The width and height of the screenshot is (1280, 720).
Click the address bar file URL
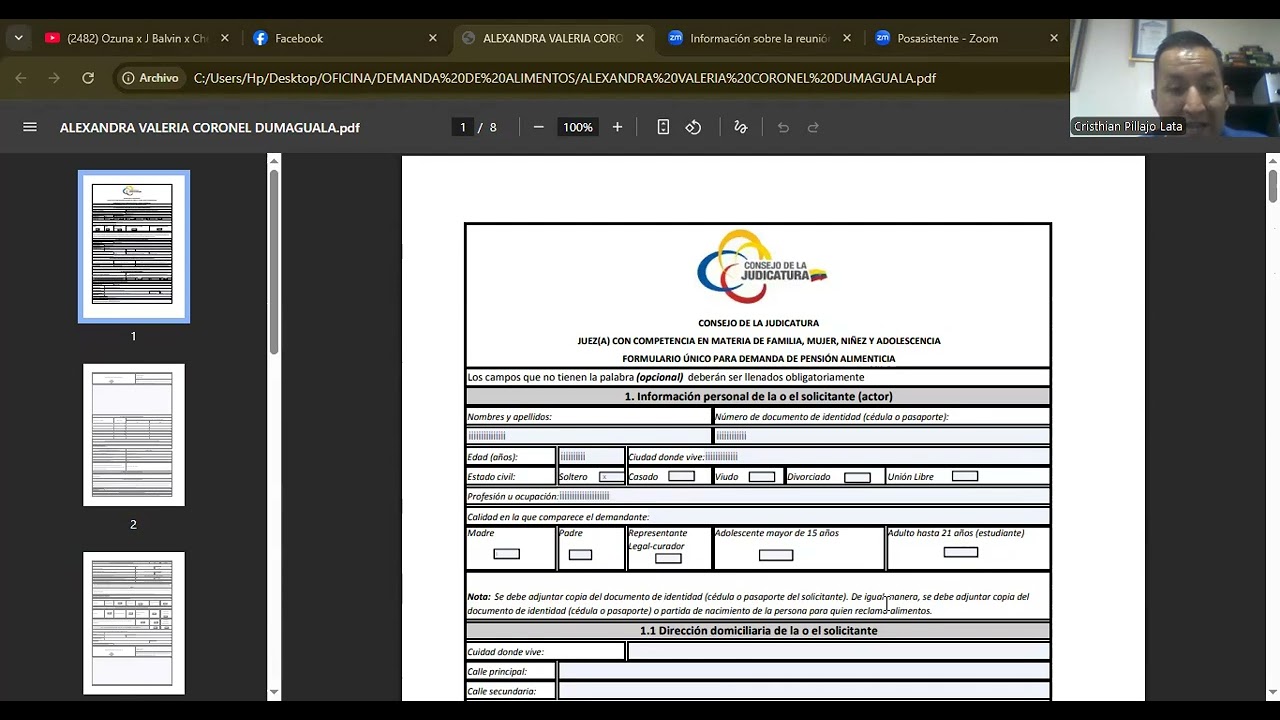pyautogui.click(x=565, y=77)
